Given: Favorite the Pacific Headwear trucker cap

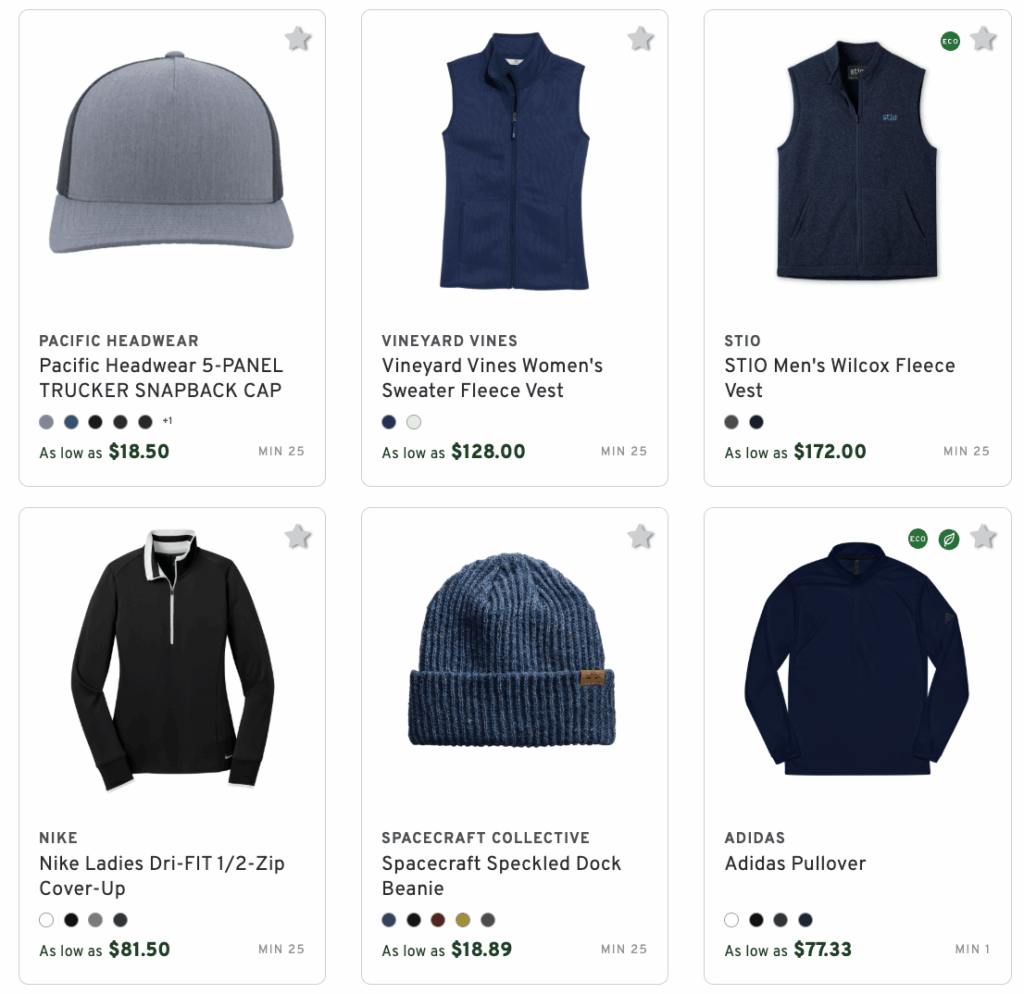Looking at the screenshot, I should pyautogui.click(x=297, y=38).
